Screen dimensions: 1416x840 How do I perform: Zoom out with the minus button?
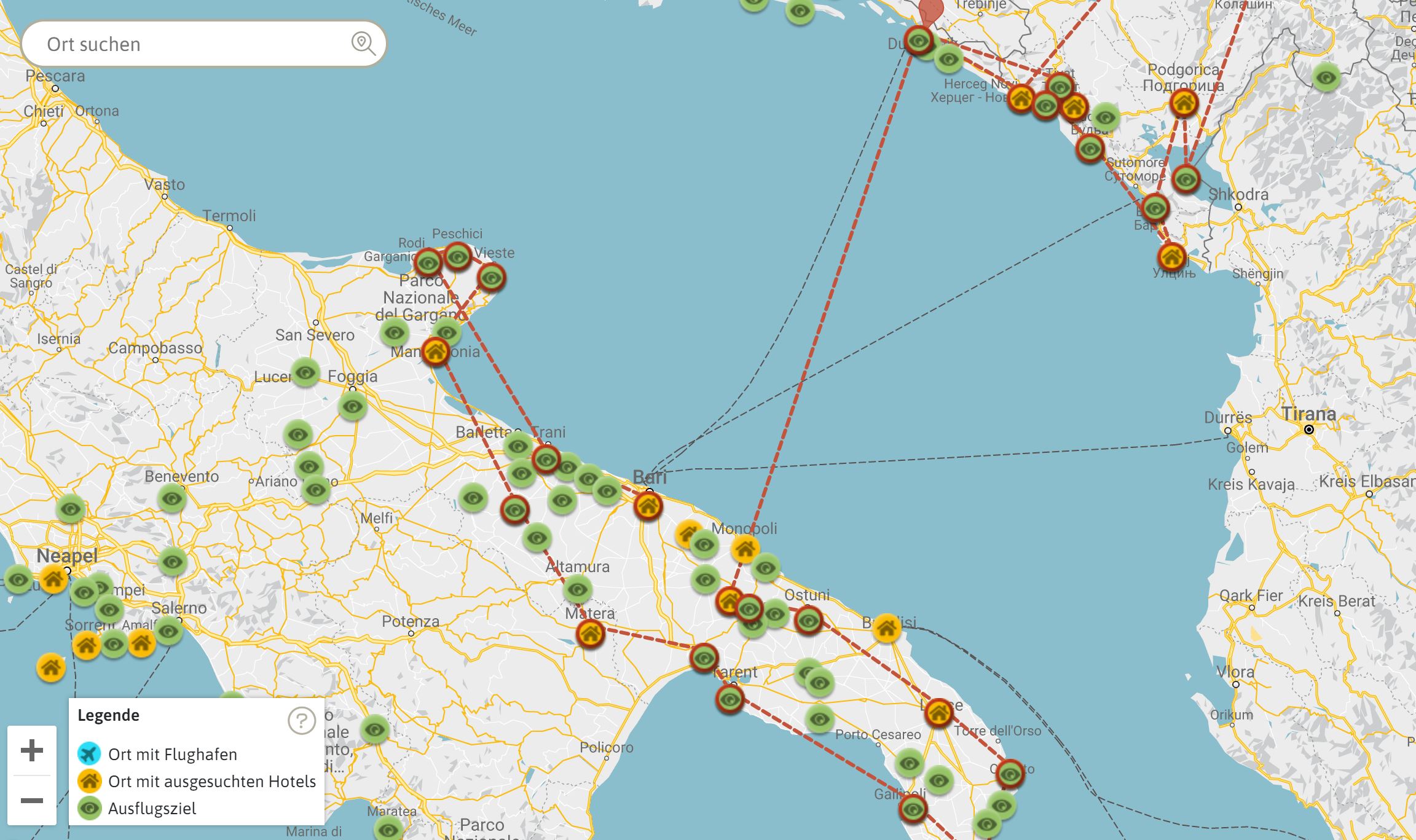32,800
